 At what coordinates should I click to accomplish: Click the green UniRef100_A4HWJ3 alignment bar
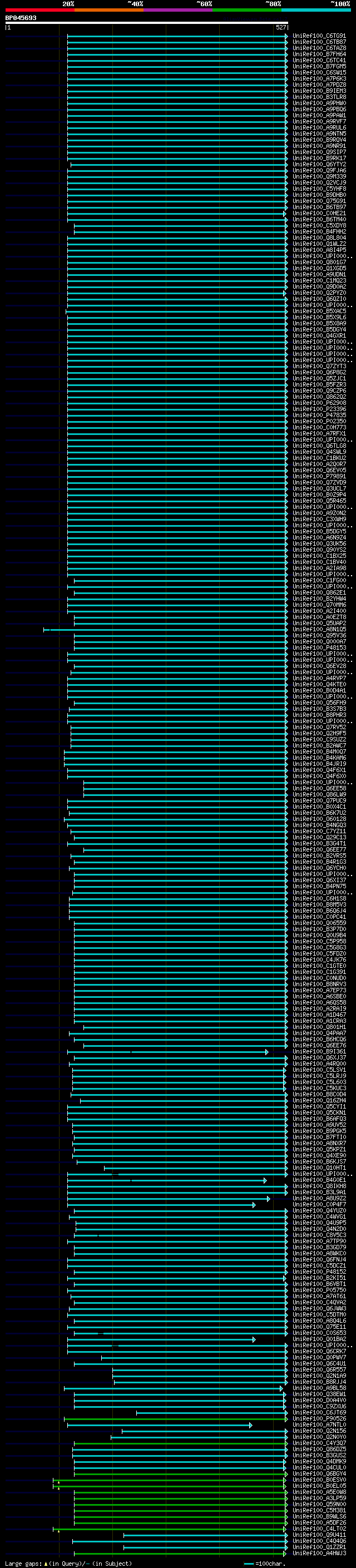(181, 1554)
